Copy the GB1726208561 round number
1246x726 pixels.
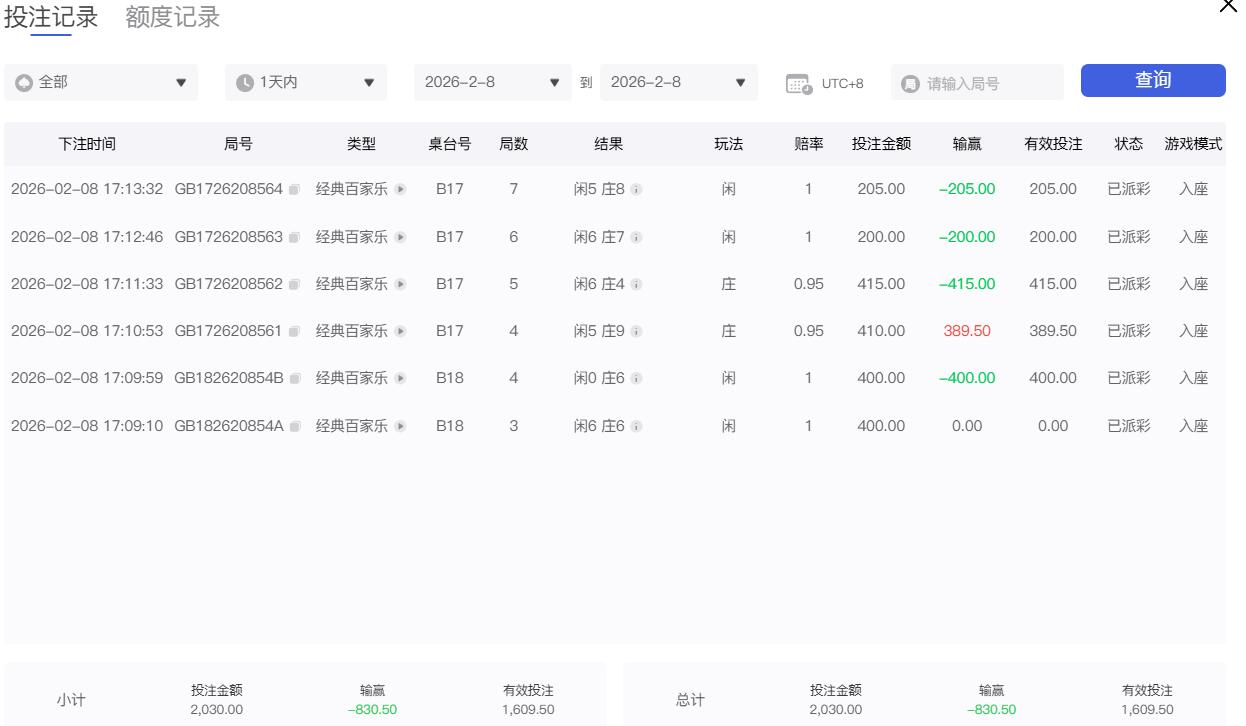pyautogui.click(x=294, y=332)
